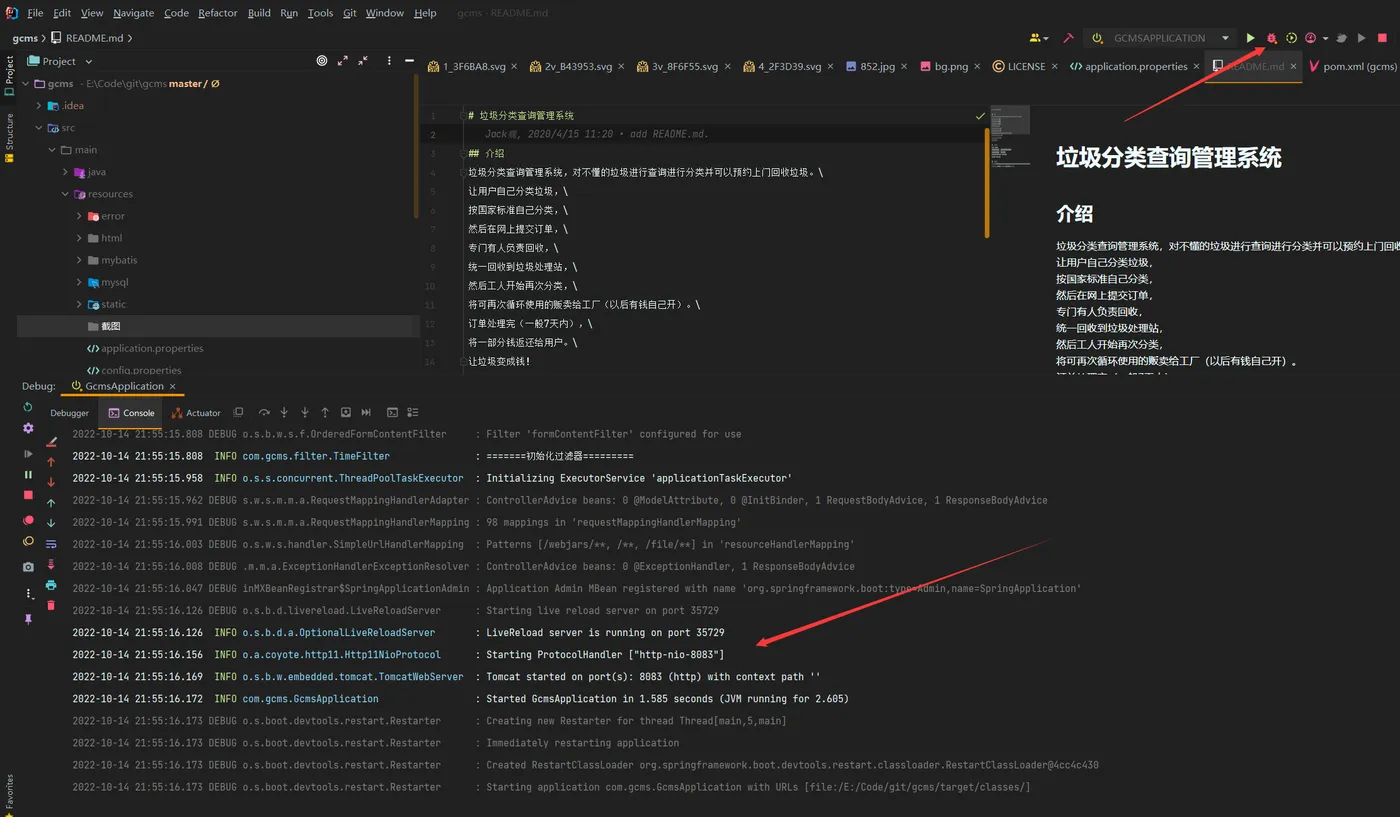The width and height of the screenshot is (1400, 817).
Task: Open the Navigate menu
Action: (x=133, y=13)
